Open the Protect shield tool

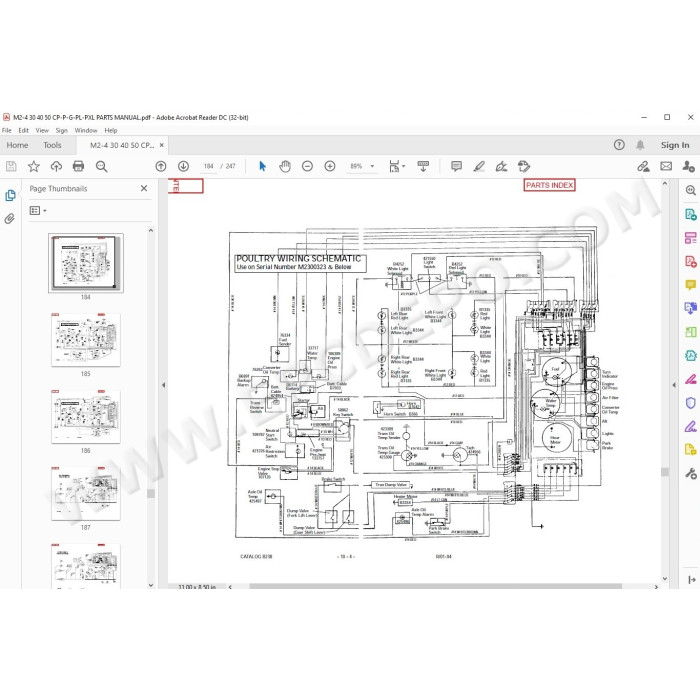point(690,403)
